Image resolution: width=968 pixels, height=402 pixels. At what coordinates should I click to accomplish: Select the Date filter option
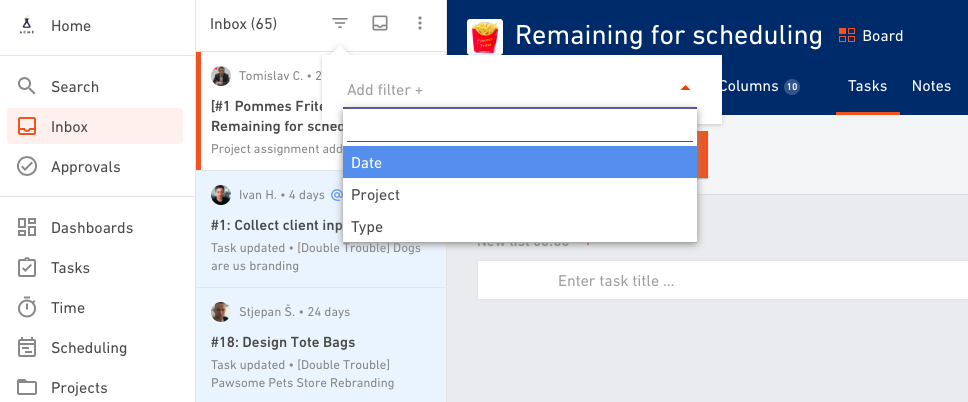520,162
